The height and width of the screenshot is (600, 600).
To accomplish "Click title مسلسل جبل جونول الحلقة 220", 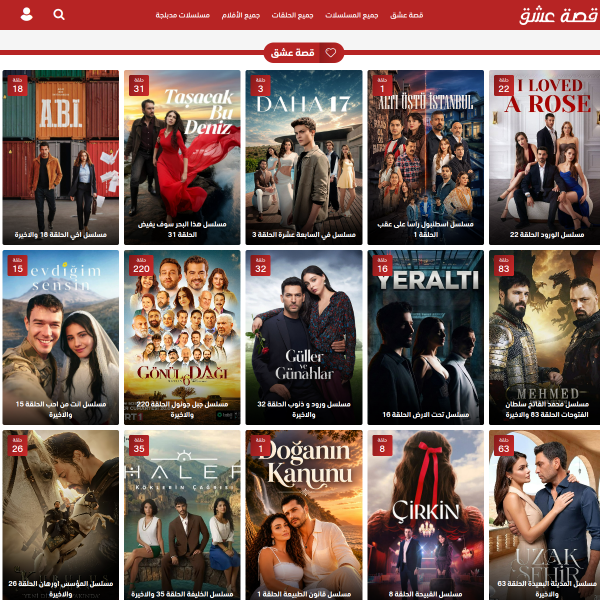I will [x=182, y=409].
